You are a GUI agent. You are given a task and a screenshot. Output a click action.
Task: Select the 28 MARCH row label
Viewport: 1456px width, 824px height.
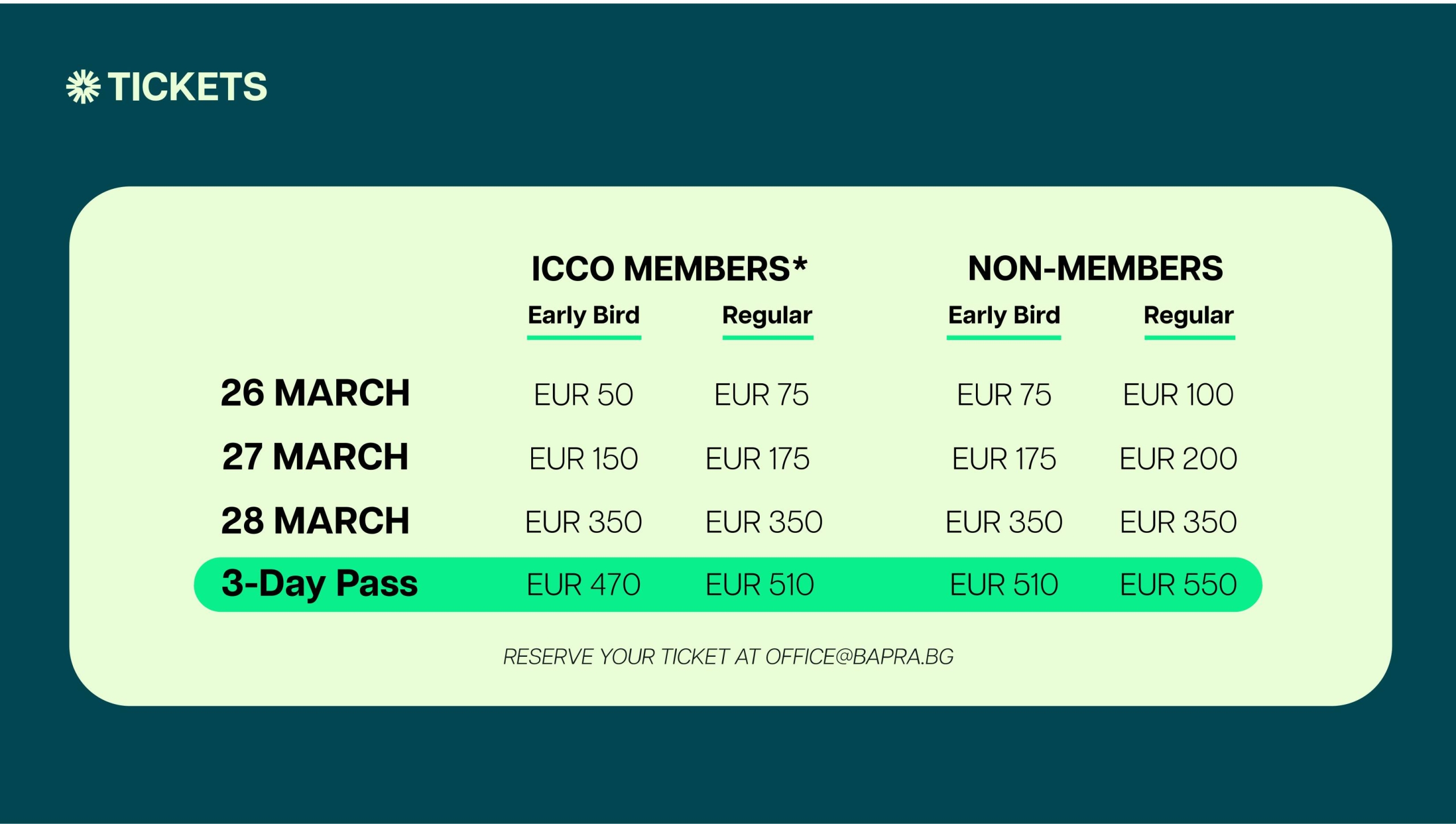pyautogui.click(x=315, y=521)
